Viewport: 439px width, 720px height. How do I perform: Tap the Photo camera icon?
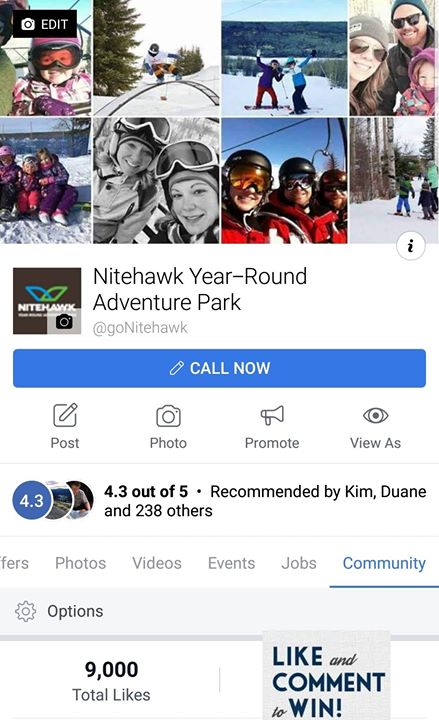168,416
